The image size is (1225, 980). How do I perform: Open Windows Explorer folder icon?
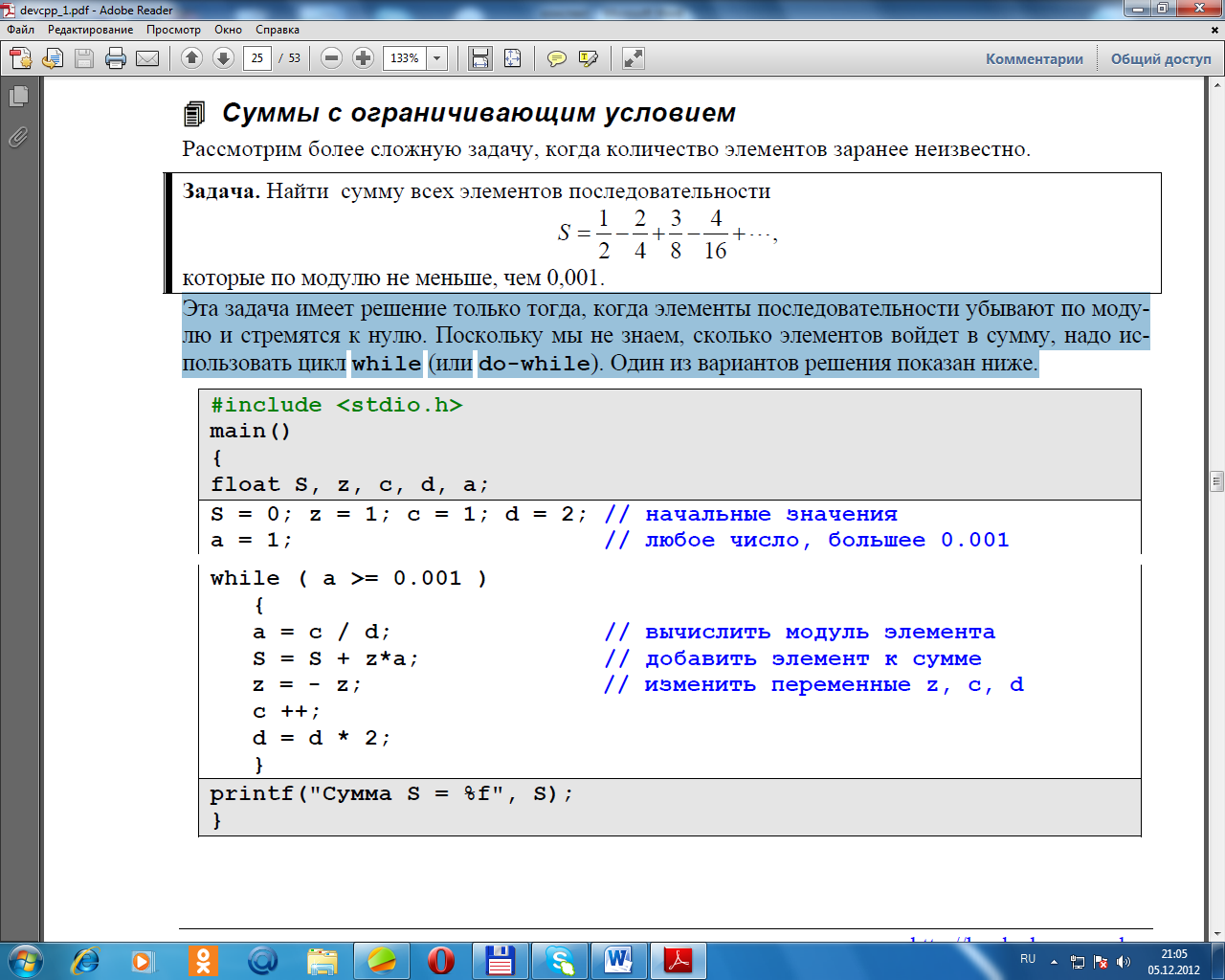click(x=322, y=960)
